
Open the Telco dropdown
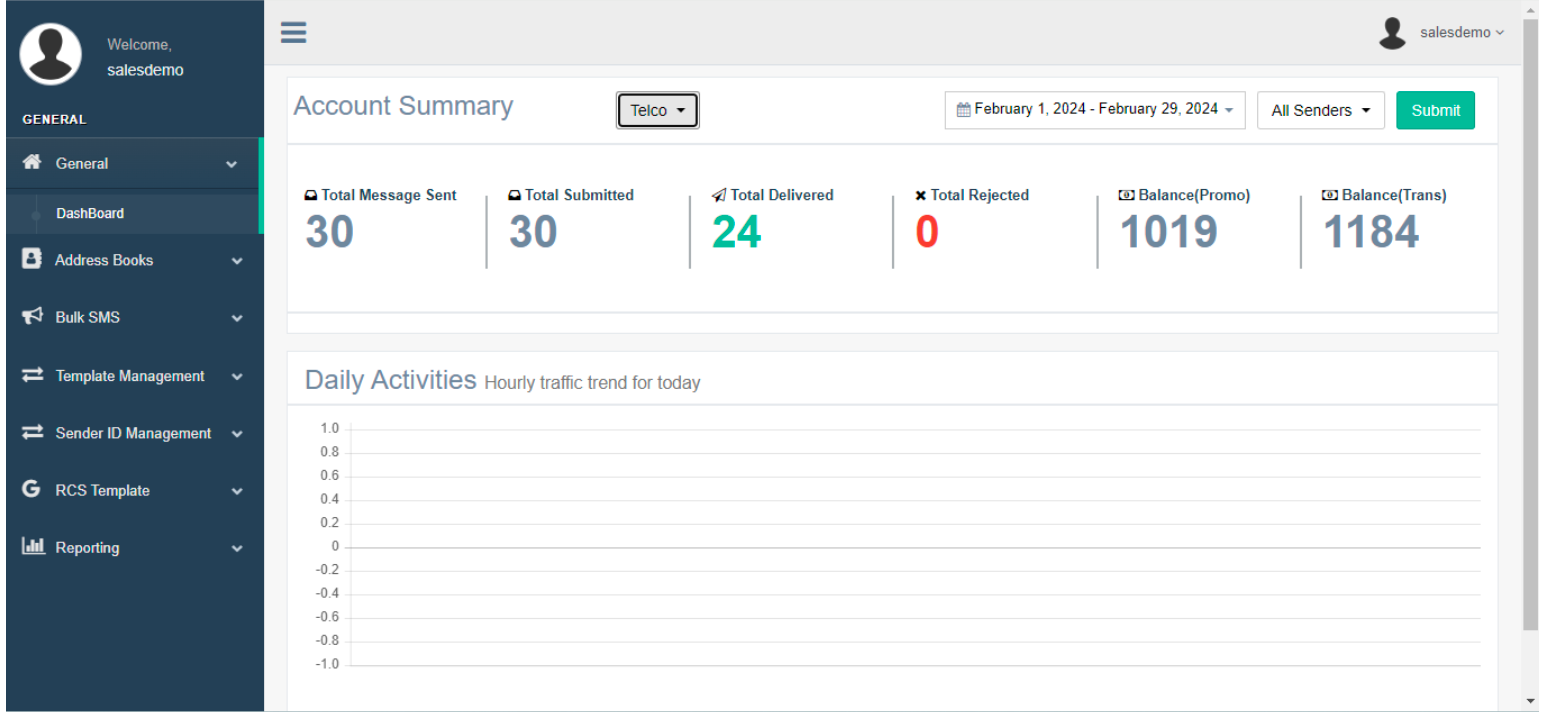tap(658, 110)
